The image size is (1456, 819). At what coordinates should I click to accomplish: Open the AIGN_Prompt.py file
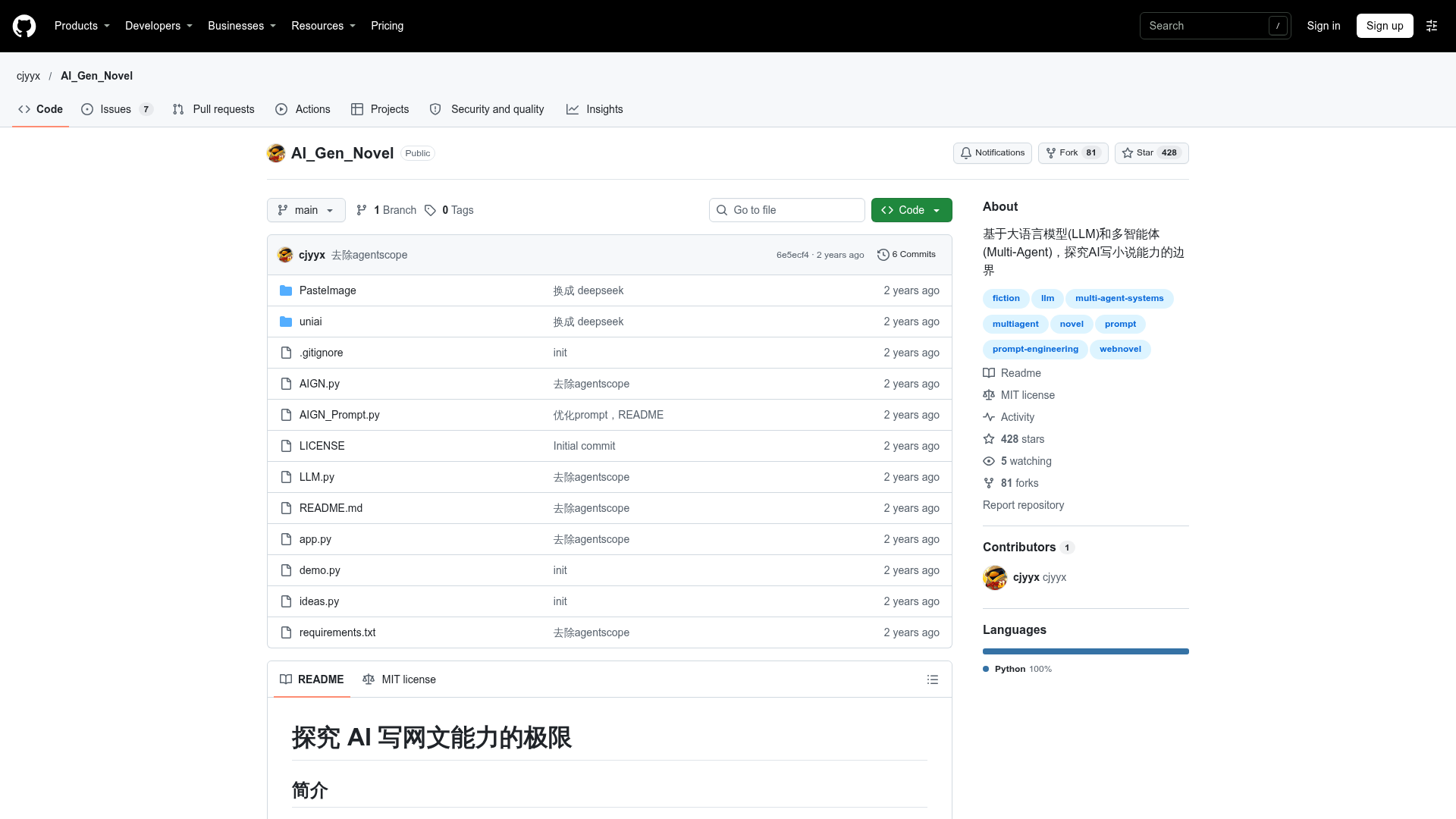pyautogui.click(x=340, y=415)
